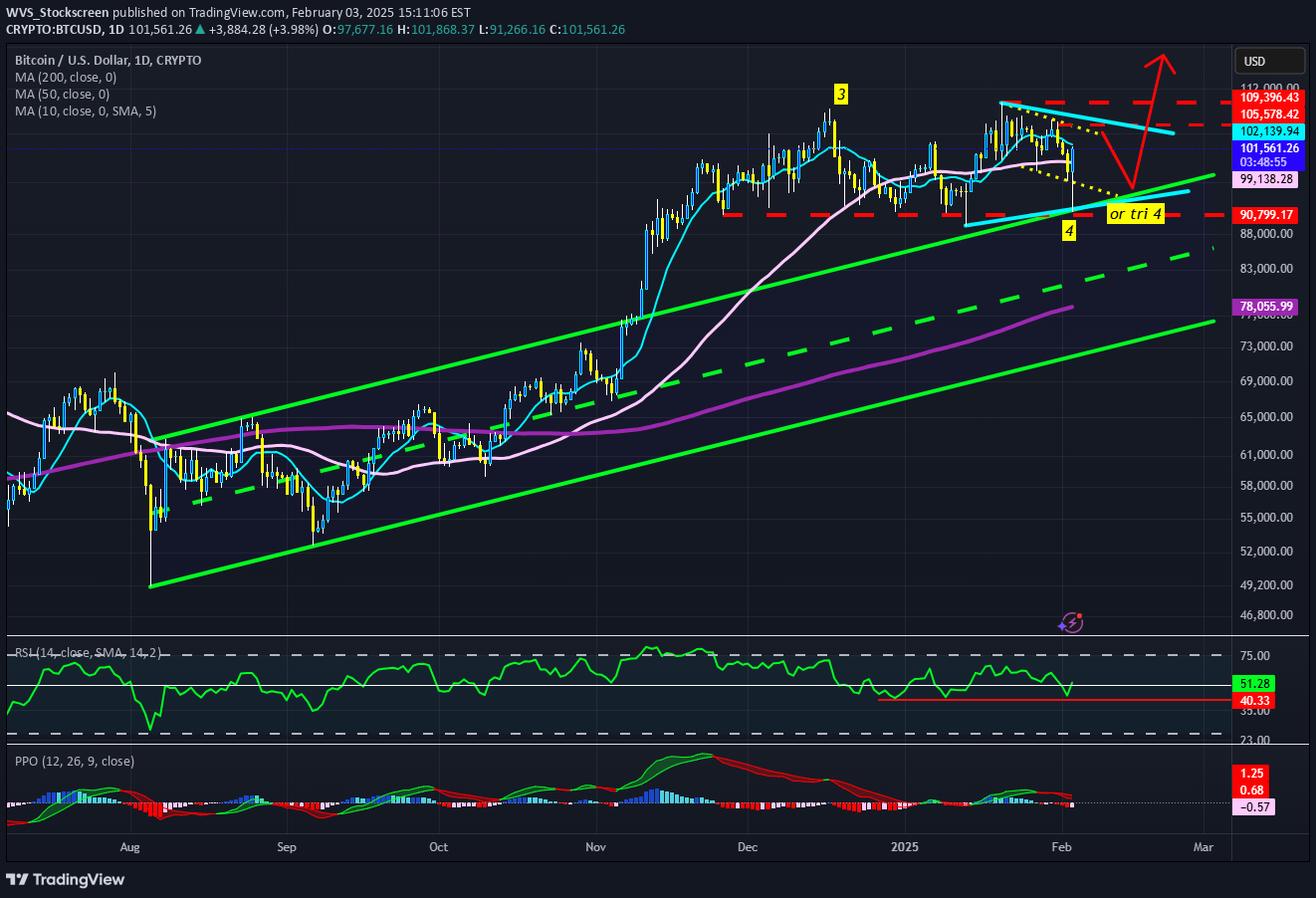The image size is (1316, 898).
Task: Click the PPO -0.57 value label
Action: point(1253,806)
